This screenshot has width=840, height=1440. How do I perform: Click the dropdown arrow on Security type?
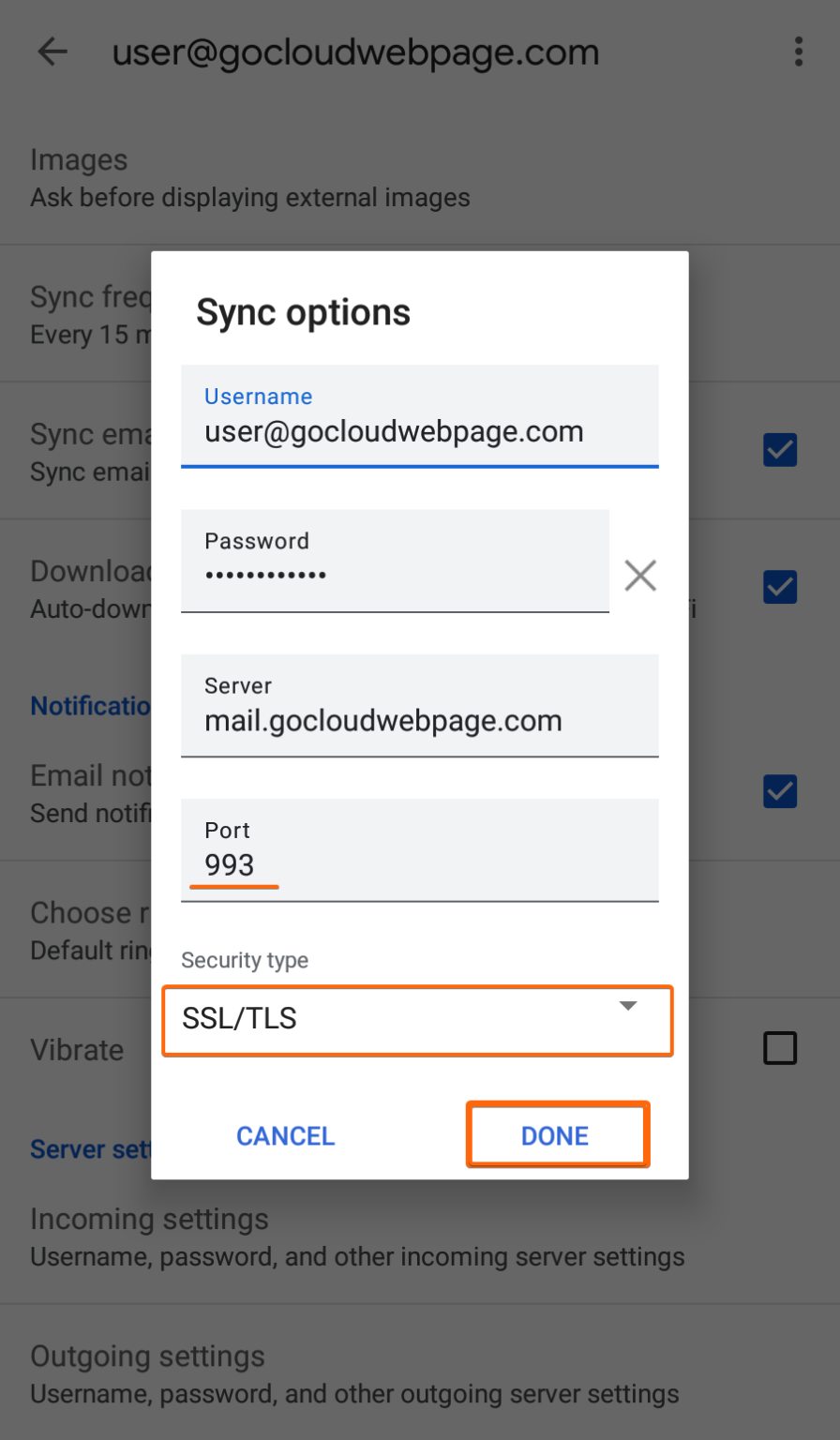(629, 1005)
